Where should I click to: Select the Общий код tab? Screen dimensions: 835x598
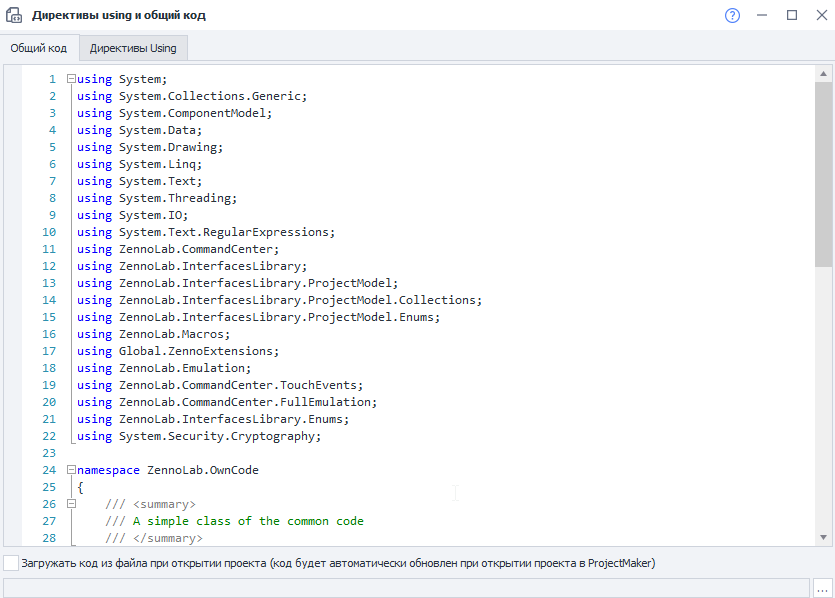[39, 48]
